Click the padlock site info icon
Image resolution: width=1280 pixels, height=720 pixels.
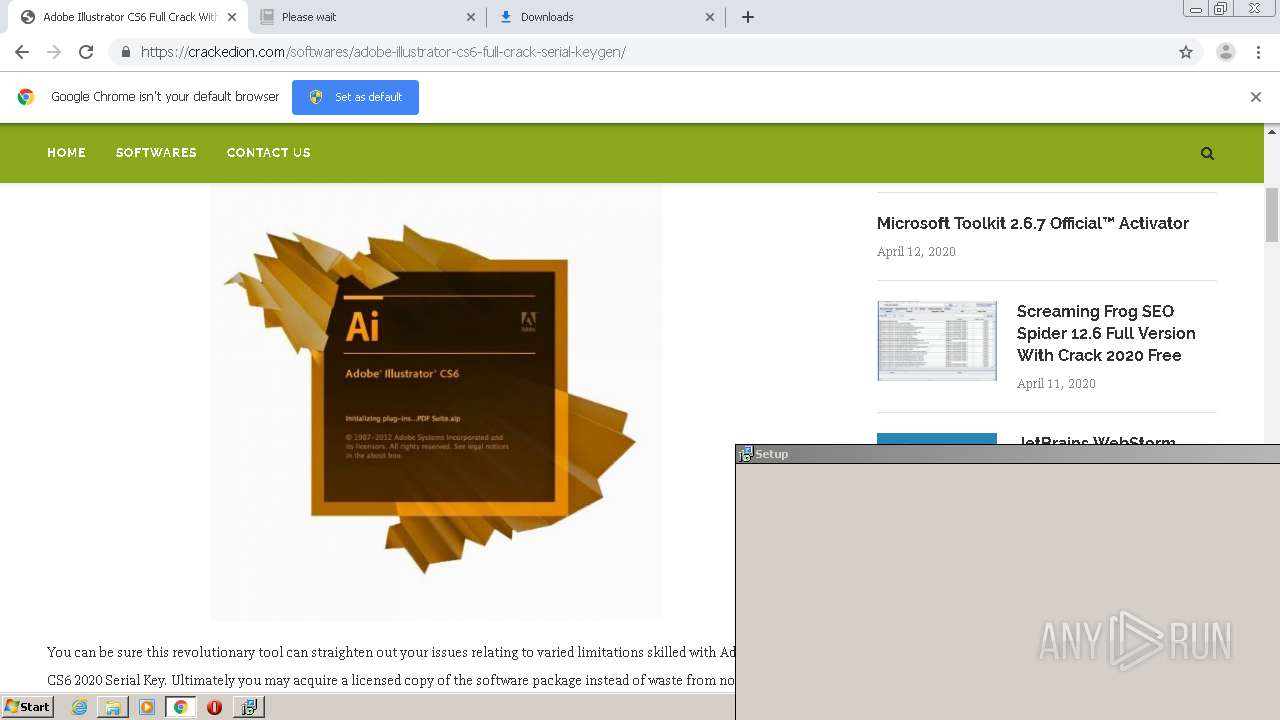point(125,52)
